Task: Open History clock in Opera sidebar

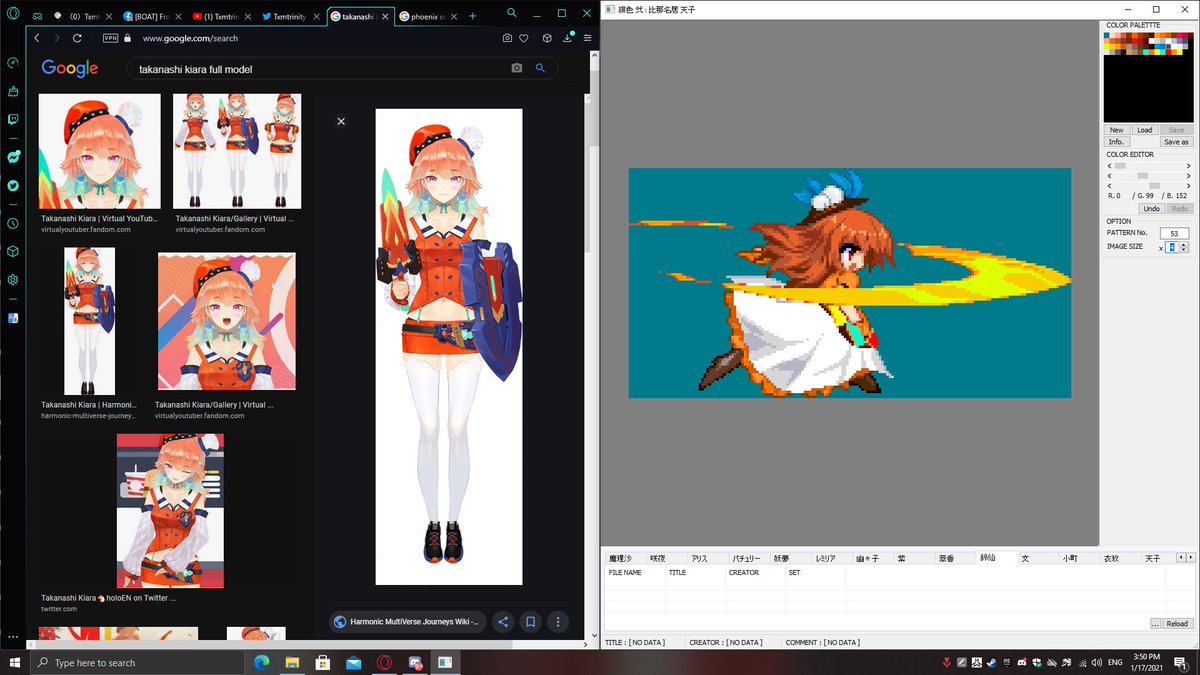Action: [13, 224]
